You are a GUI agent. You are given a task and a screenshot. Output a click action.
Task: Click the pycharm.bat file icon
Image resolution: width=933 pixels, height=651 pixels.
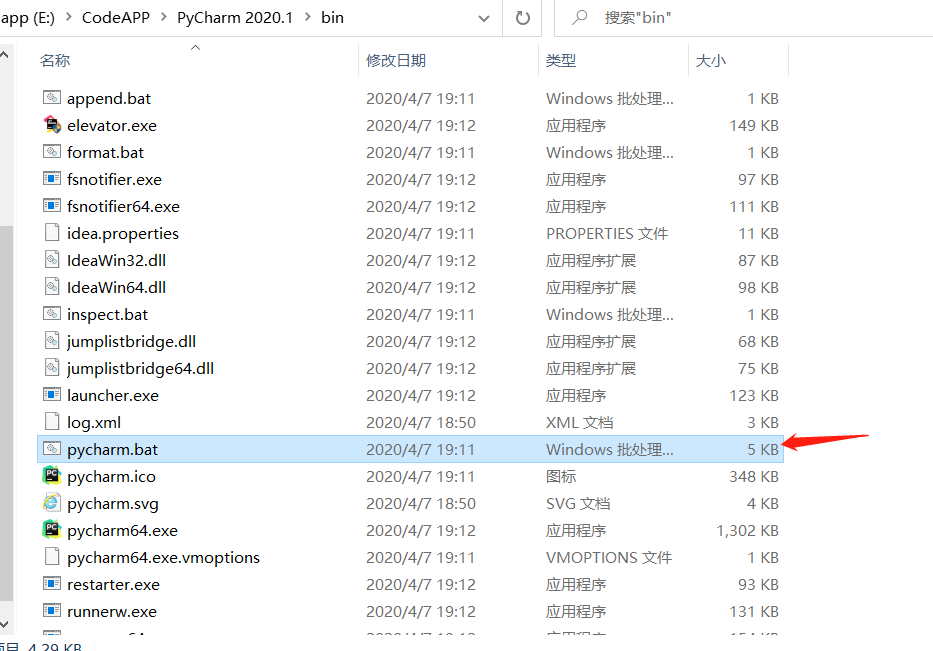click(52, 449)
